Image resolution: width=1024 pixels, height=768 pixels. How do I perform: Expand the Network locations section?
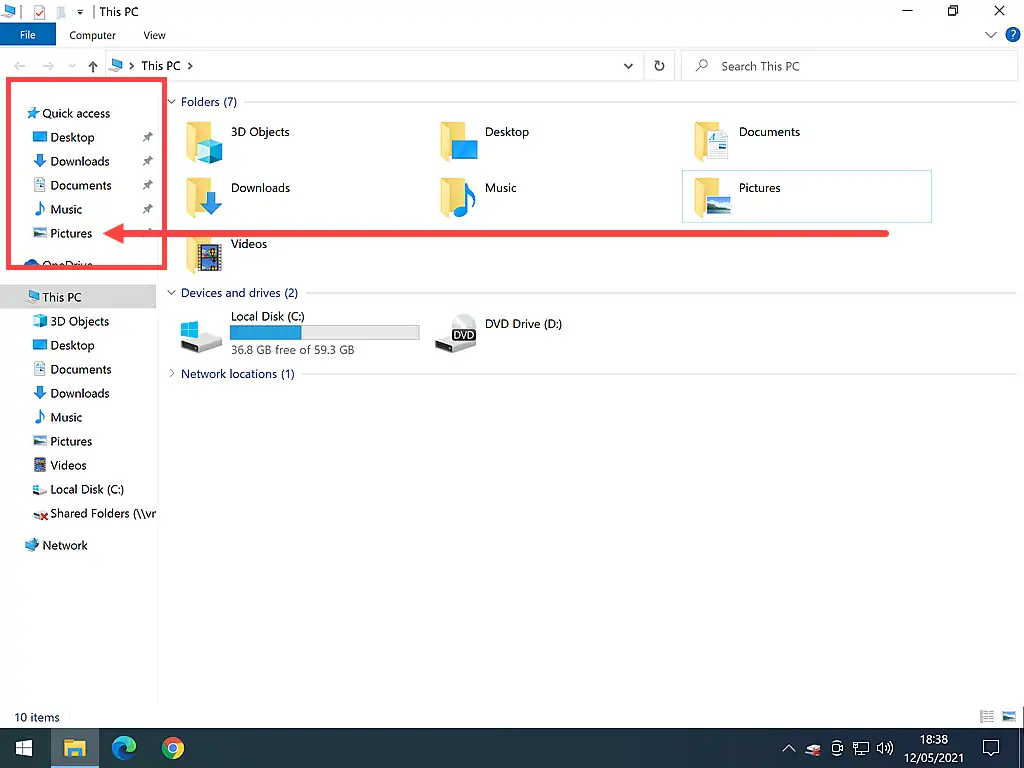(171, 373)
